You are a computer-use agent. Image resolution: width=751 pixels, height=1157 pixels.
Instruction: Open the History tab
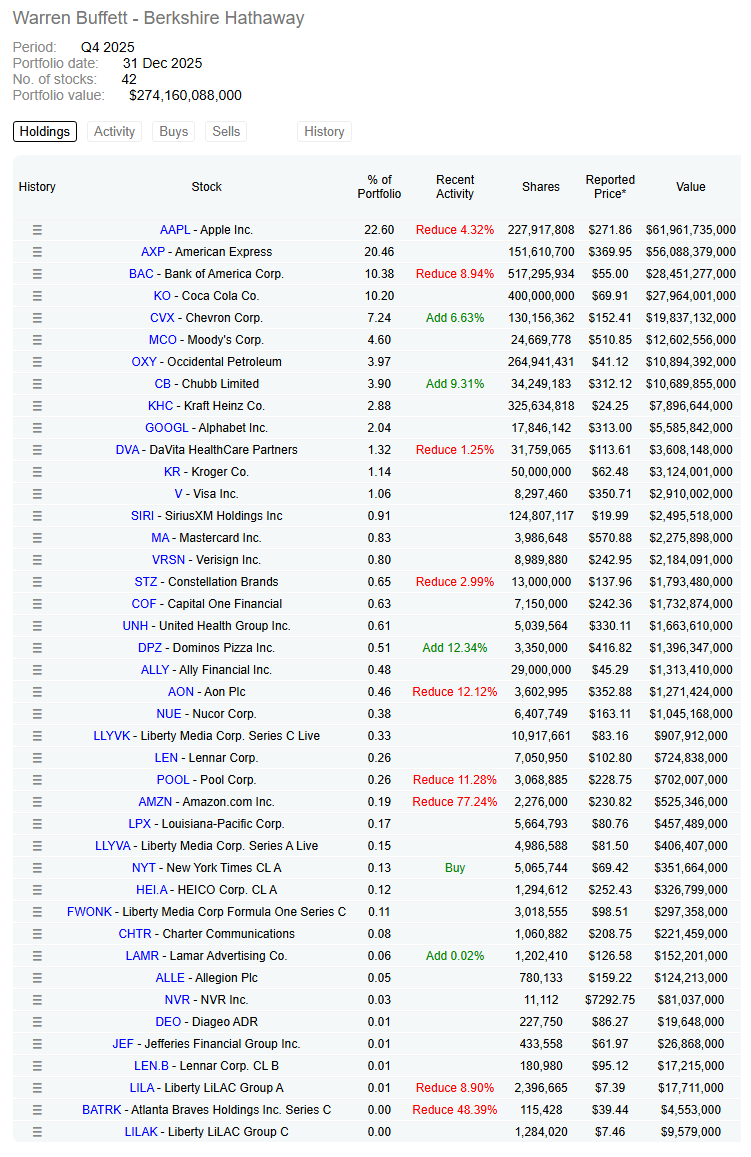click(324, 131)
